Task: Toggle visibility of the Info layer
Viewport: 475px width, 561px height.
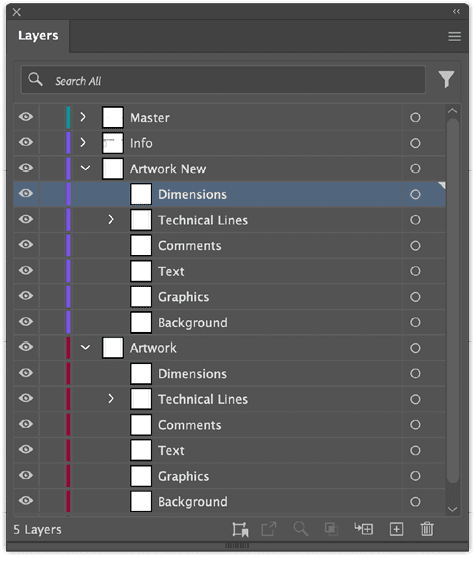Action: click(26, 142)
